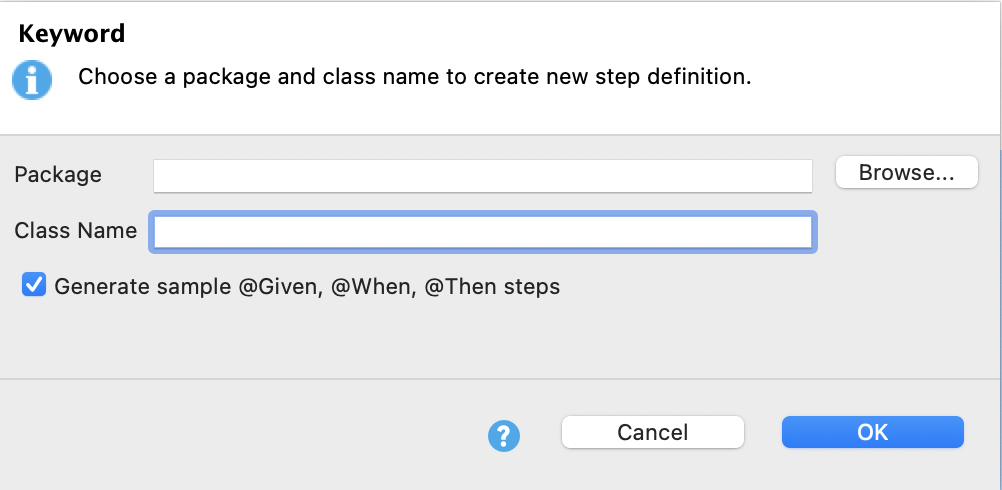Click the 'Generate sample @Given, @When, @Then steps' label
This screenshot has width=1002, height=490.
click(307, 287)
